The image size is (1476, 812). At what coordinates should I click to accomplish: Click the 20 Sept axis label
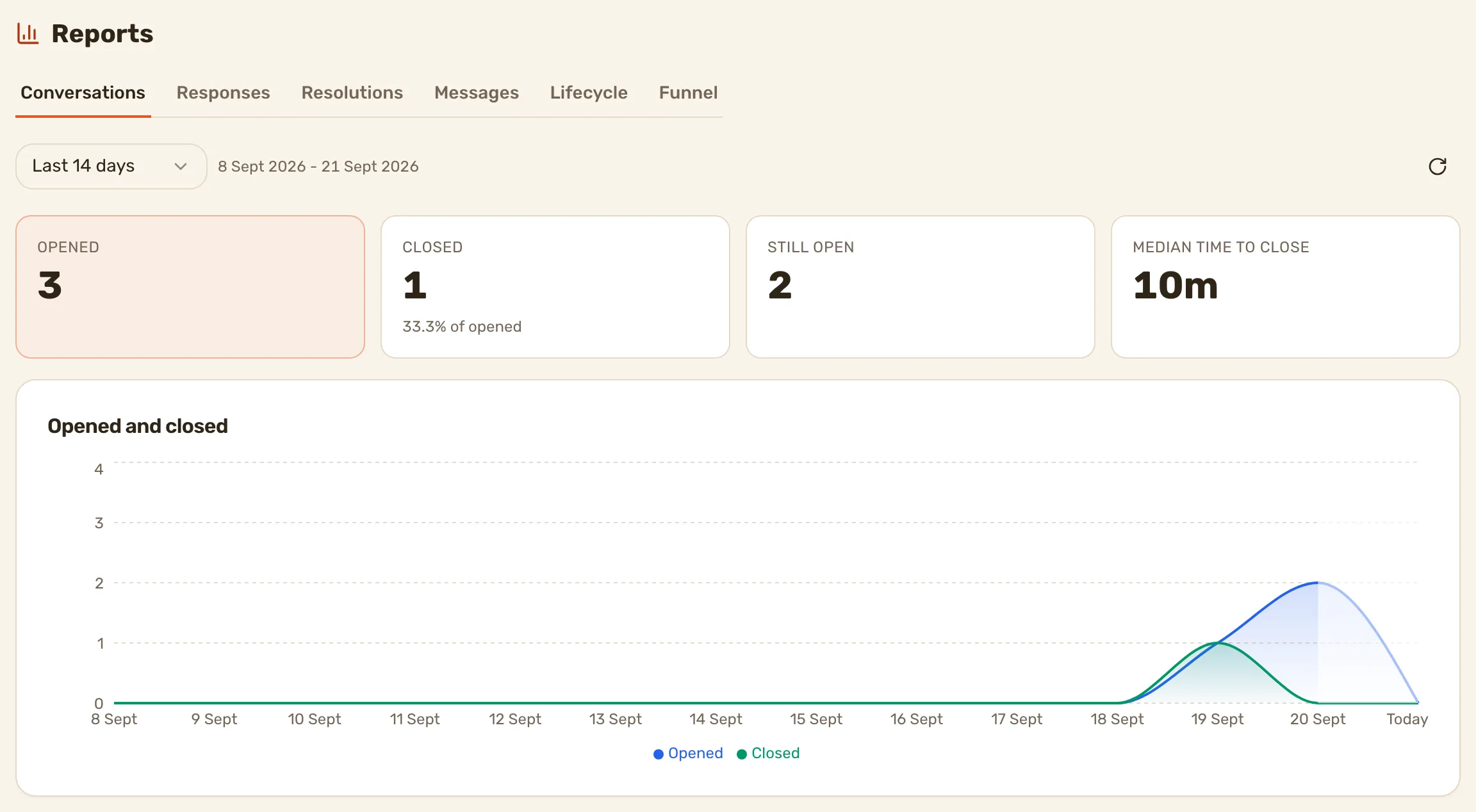click(1318, 719)
